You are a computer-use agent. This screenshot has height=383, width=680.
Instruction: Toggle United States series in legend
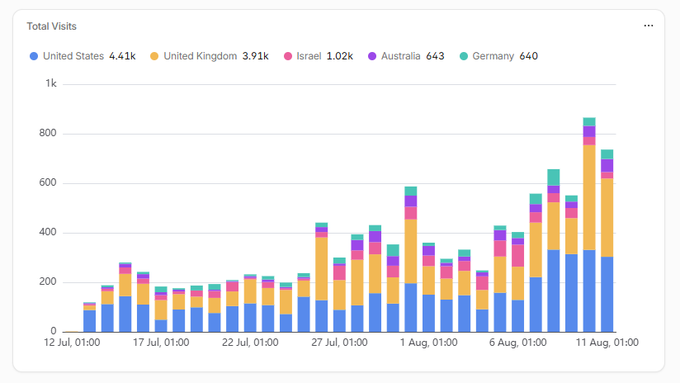coord(82,56)
